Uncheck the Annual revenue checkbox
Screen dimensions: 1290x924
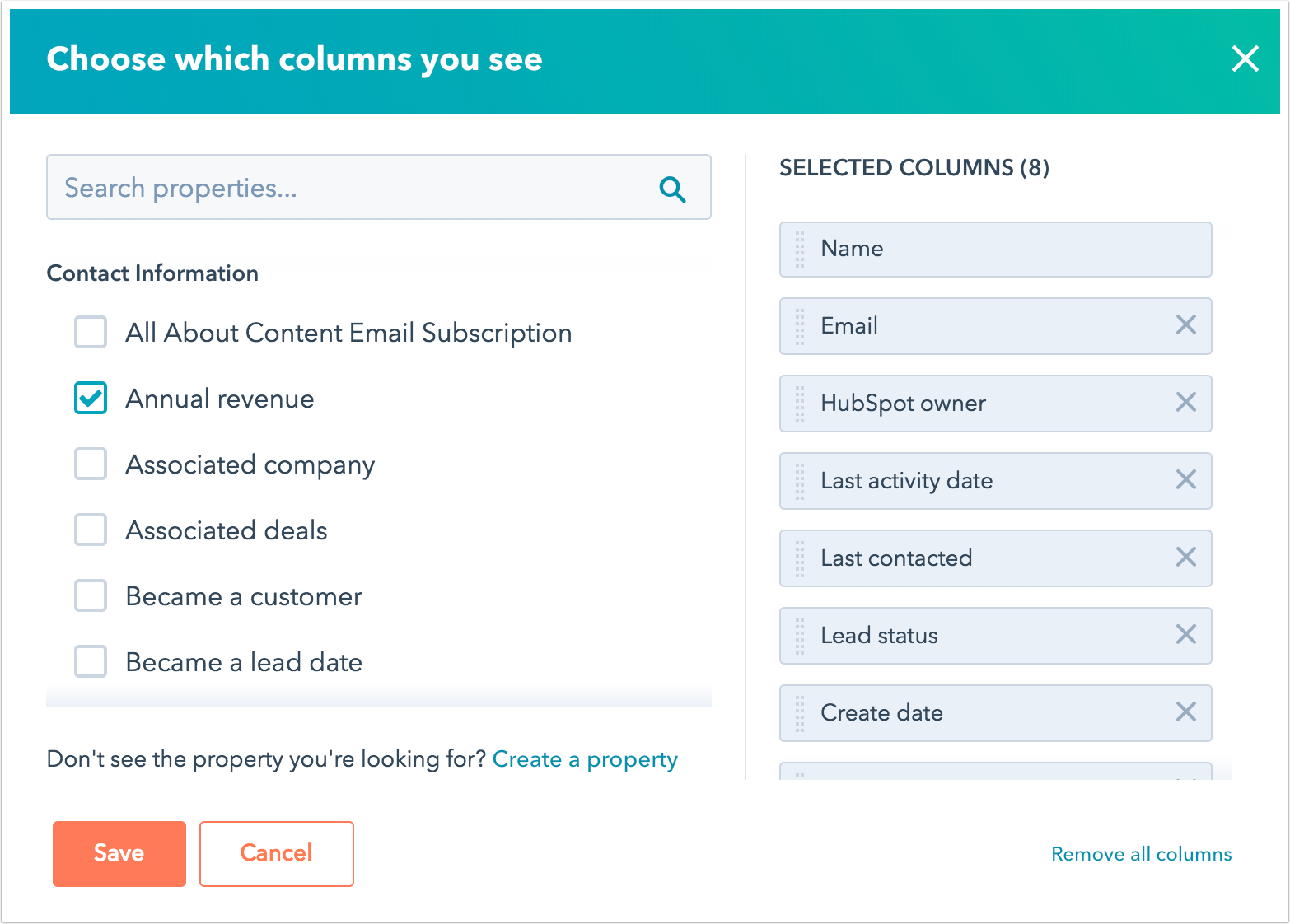91,398
